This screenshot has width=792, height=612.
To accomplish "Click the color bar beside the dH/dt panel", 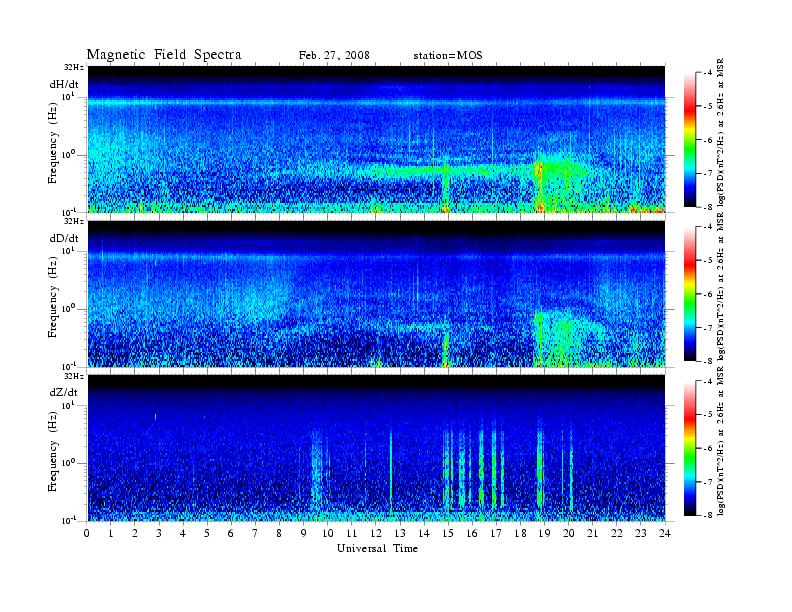I will click(x=689, y=140).
